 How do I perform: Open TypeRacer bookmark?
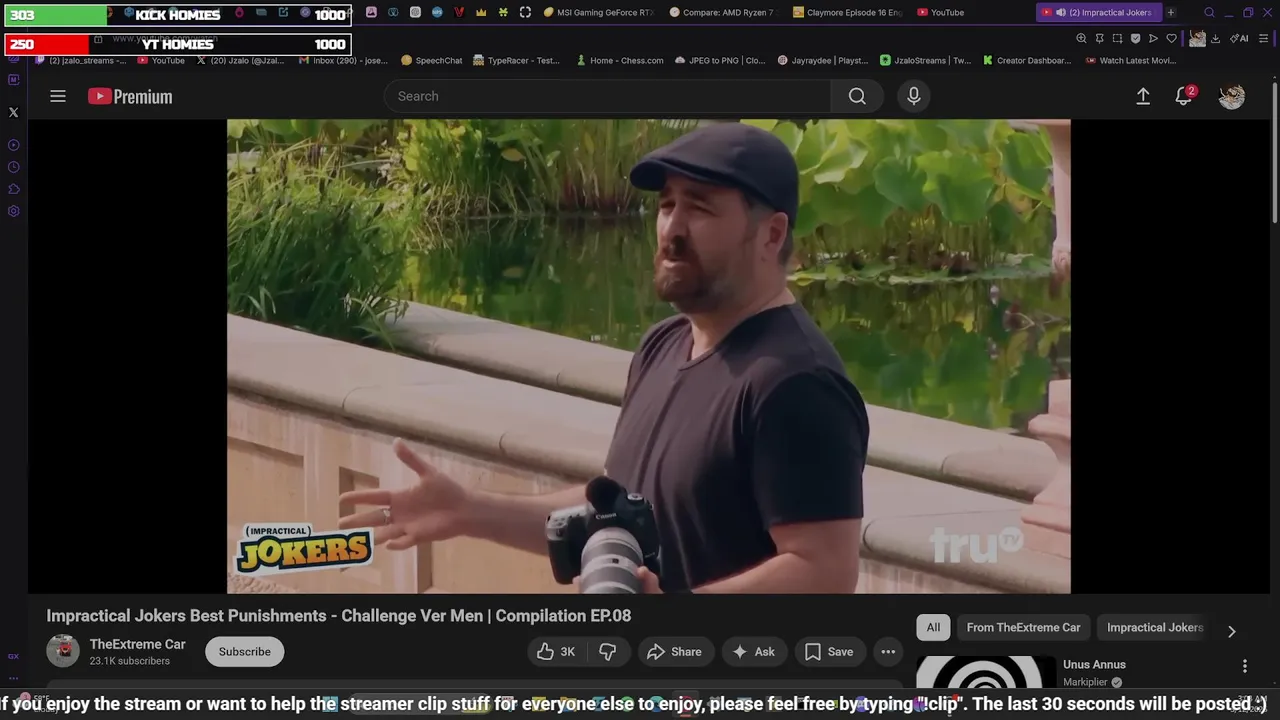click(517, 60)
